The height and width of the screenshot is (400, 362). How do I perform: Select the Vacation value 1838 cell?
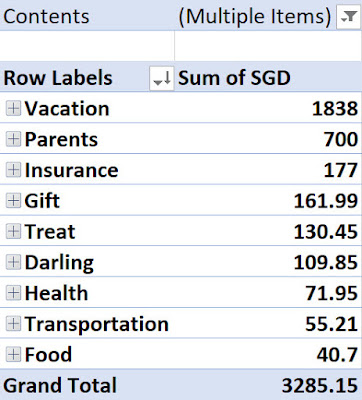coord(268,108)
